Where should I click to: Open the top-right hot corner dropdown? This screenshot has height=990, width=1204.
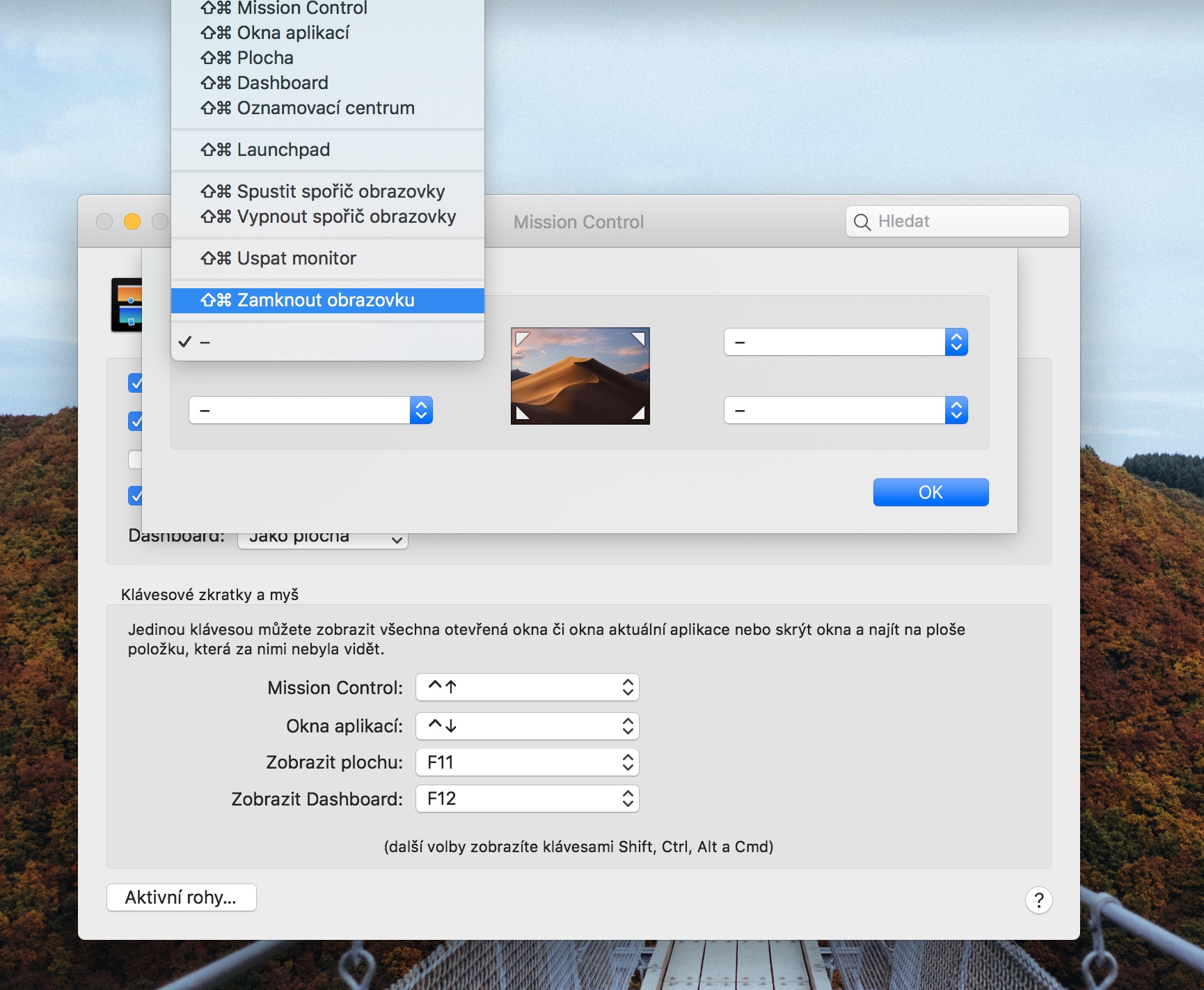coord(846,342)
